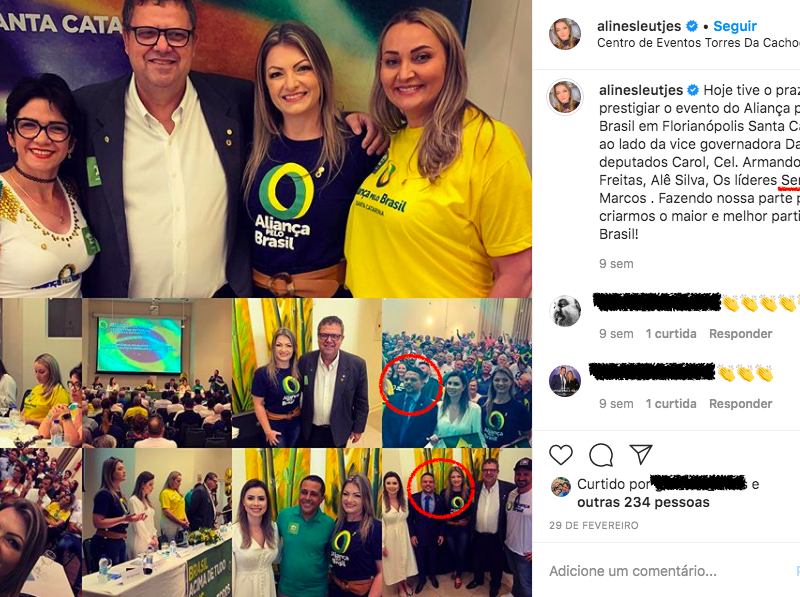
Task: Click the main photo collage image
Action: coord(266,298)
